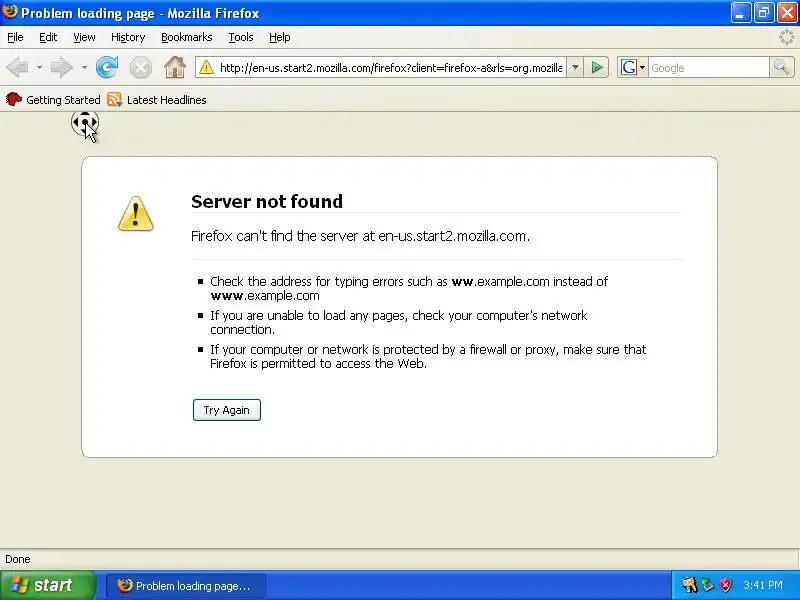Click the Windows Start button
This screenshot has height=600, width=800.
click(x=47, y=585)
